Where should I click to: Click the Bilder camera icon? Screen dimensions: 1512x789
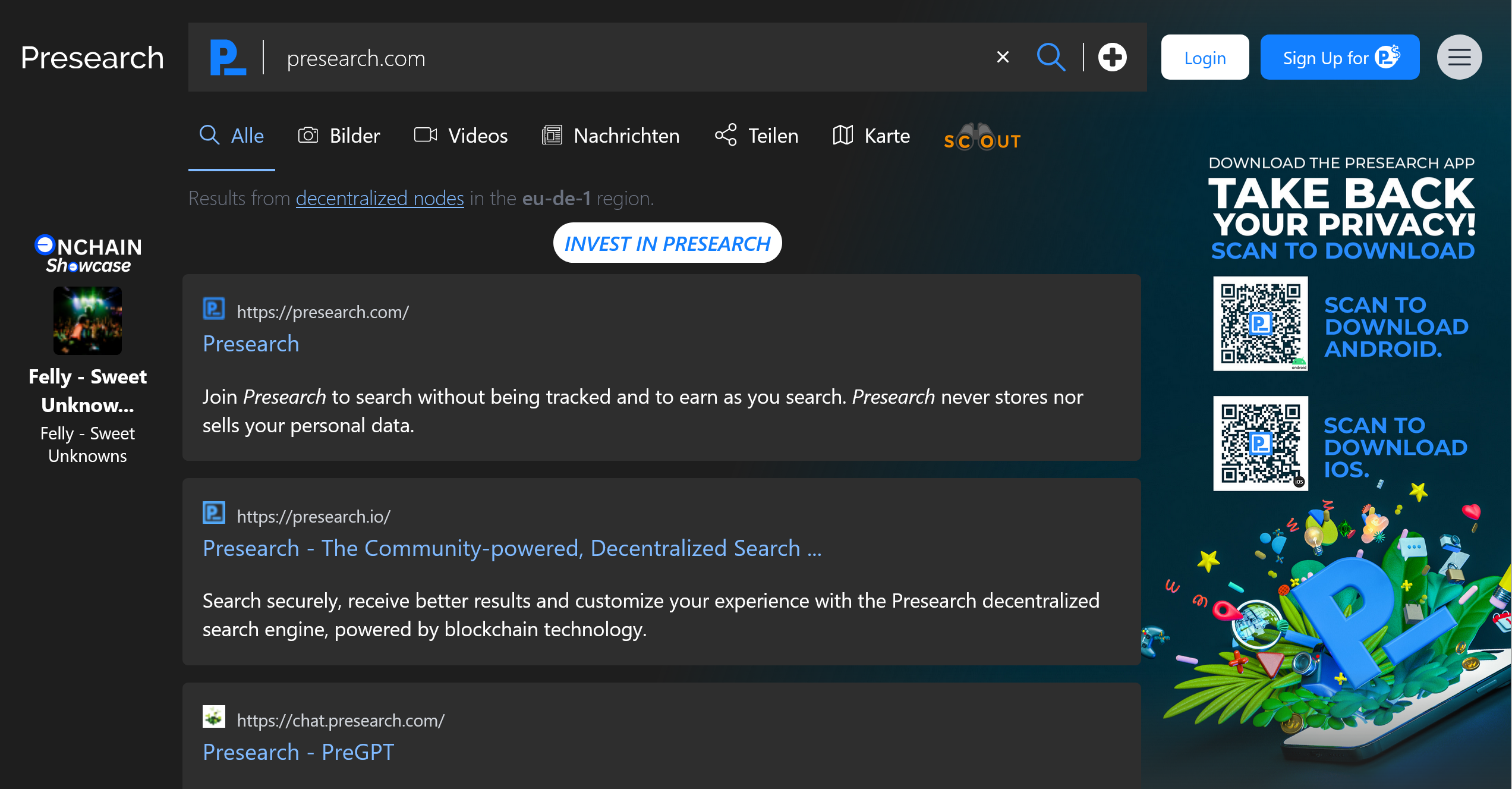[x=308, y=135]
